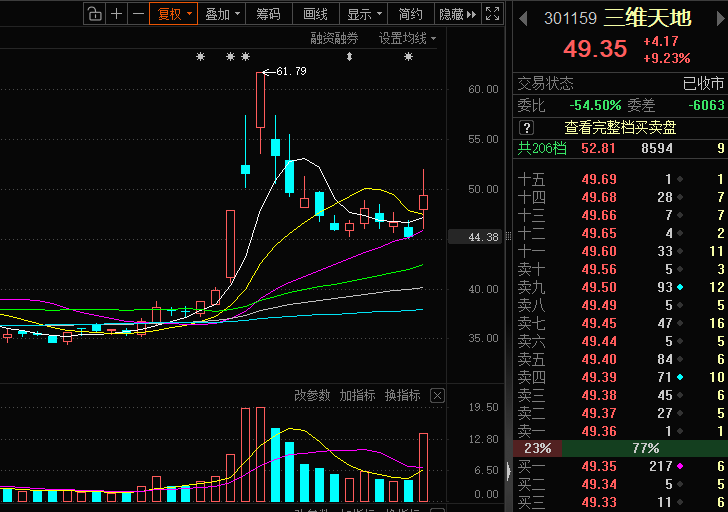Click the latest red volume bar
The width and height of the screenshot is (728, 512).
(x=423, y=467)
